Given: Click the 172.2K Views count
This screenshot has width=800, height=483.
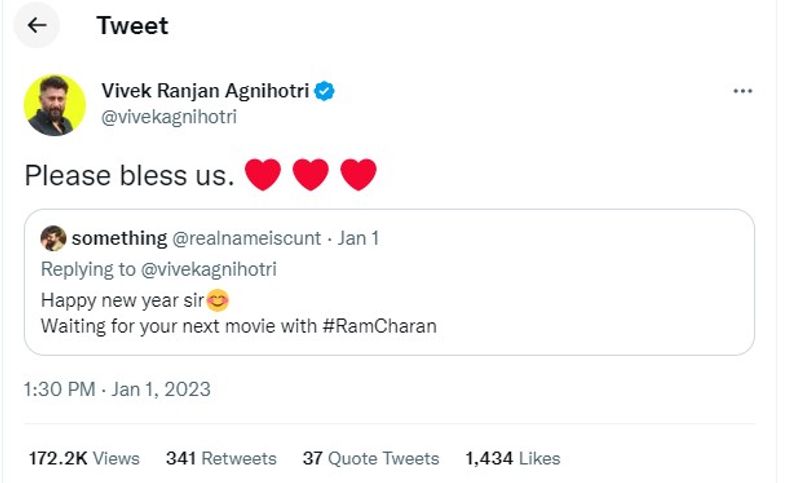Looking at the screenshot, I should 84,458.
